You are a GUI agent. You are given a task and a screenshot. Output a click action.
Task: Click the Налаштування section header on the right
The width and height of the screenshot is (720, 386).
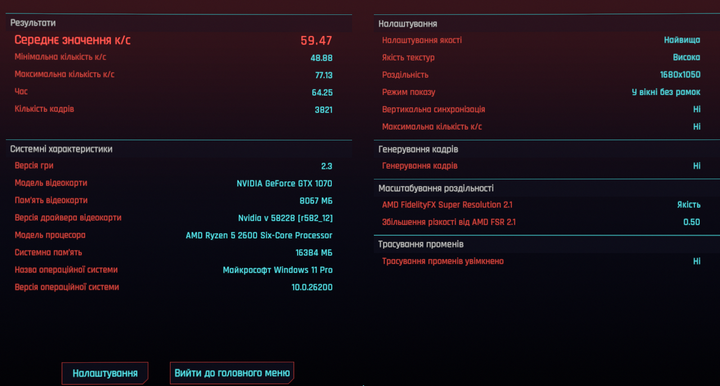408,24
